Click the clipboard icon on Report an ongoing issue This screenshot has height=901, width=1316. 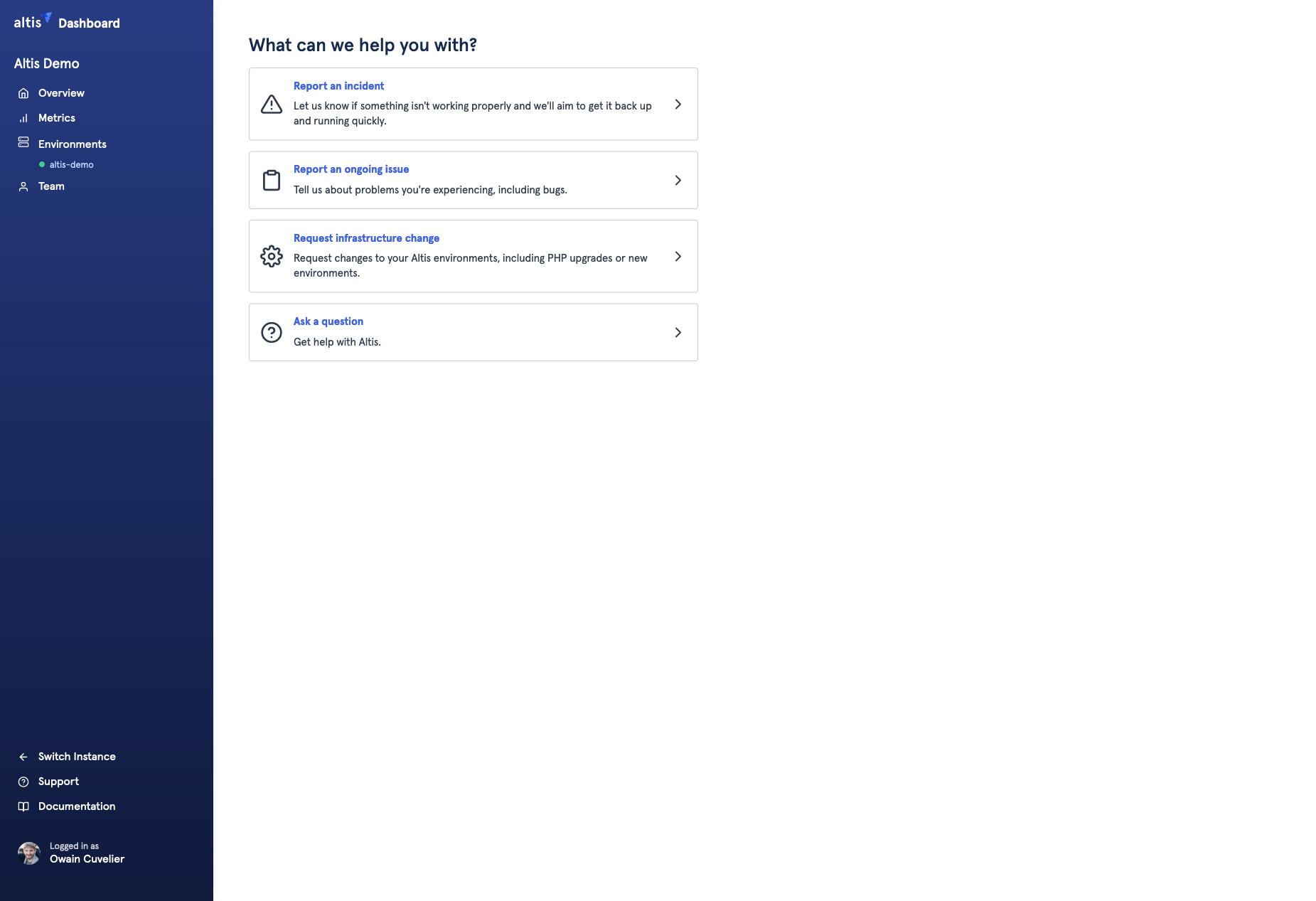[x=271, y=180]
